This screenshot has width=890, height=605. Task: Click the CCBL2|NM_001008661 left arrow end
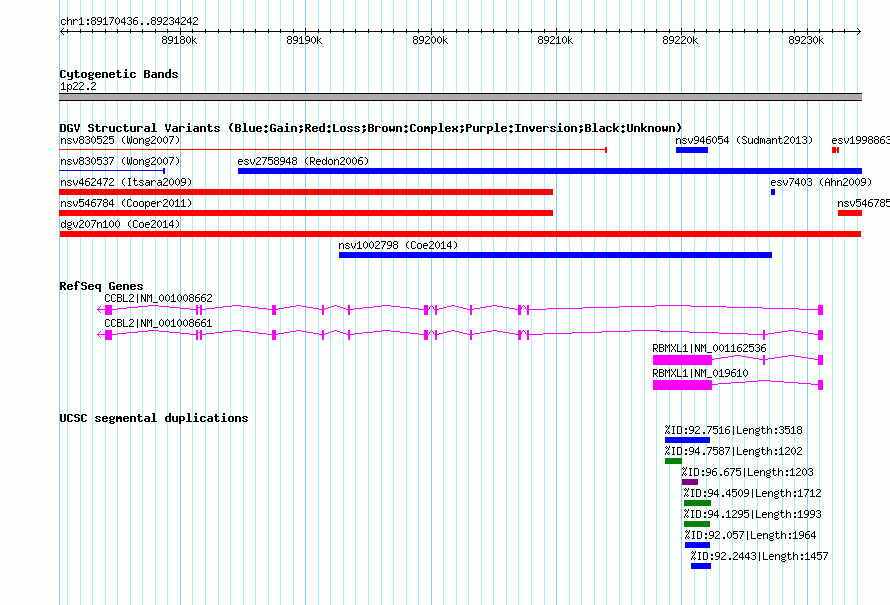point(100,334)
